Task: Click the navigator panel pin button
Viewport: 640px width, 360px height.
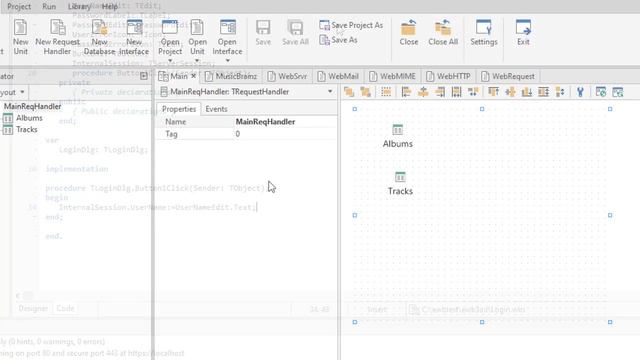Action: tap(144, 76)
